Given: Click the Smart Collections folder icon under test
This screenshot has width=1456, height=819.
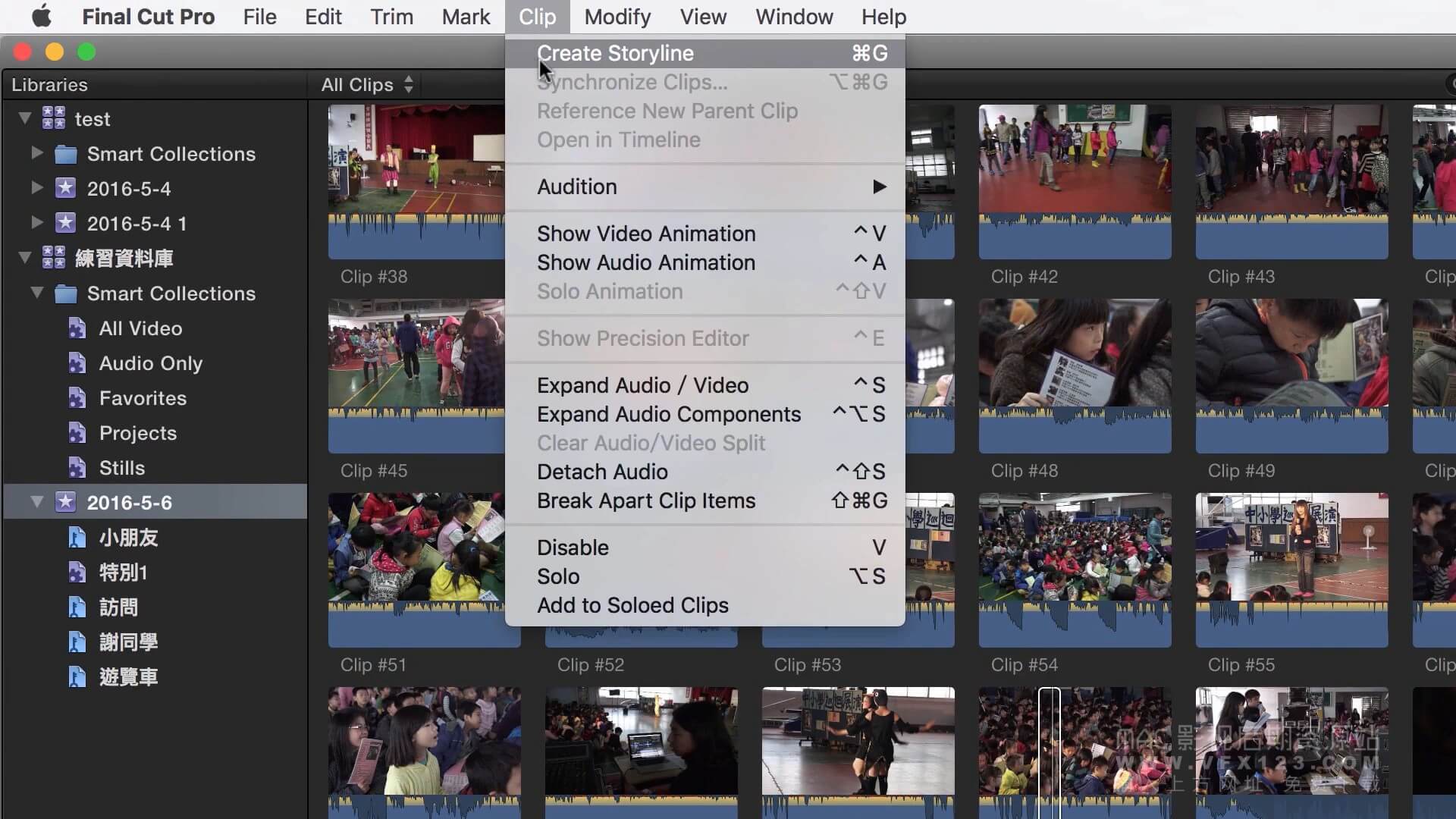Looking at the screenshot, I should (66, 154).
